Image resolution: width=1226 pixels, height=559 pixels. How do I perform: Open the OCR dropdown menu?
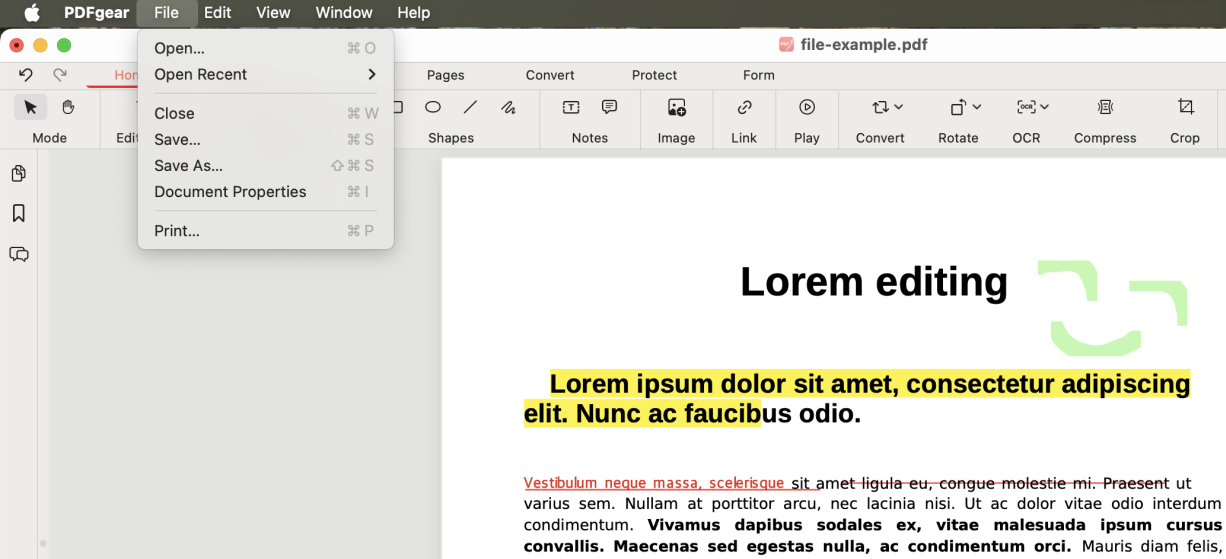pyautogui.click(x=1044, y=107)
